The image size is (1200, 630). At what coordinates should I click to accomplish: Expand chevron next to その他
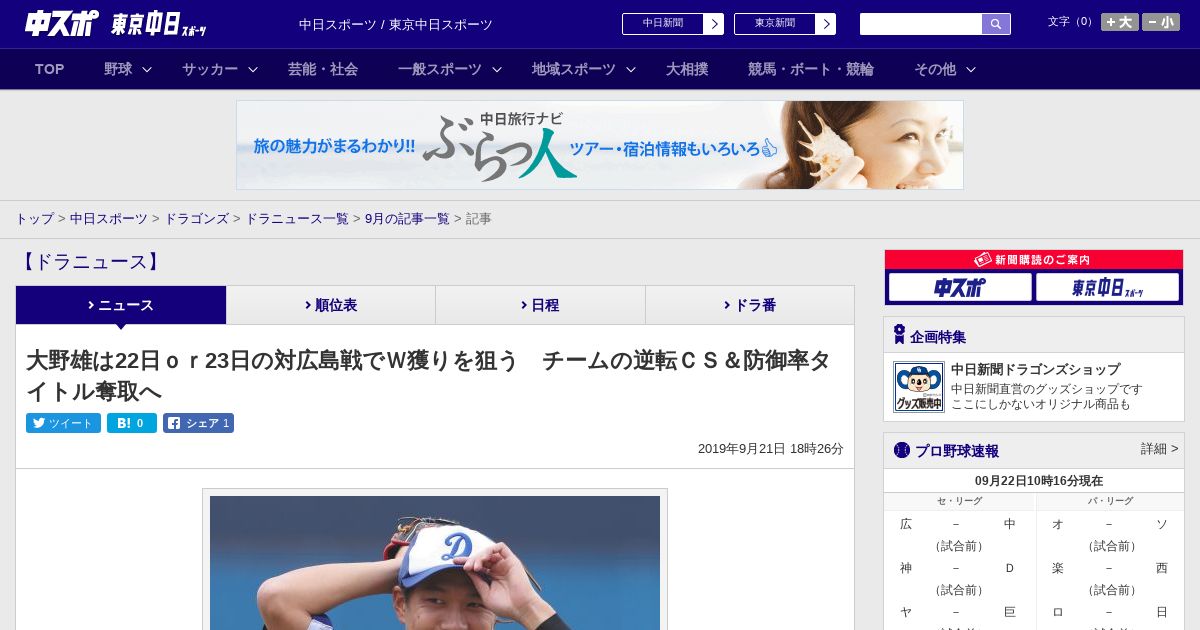point(971,70)
